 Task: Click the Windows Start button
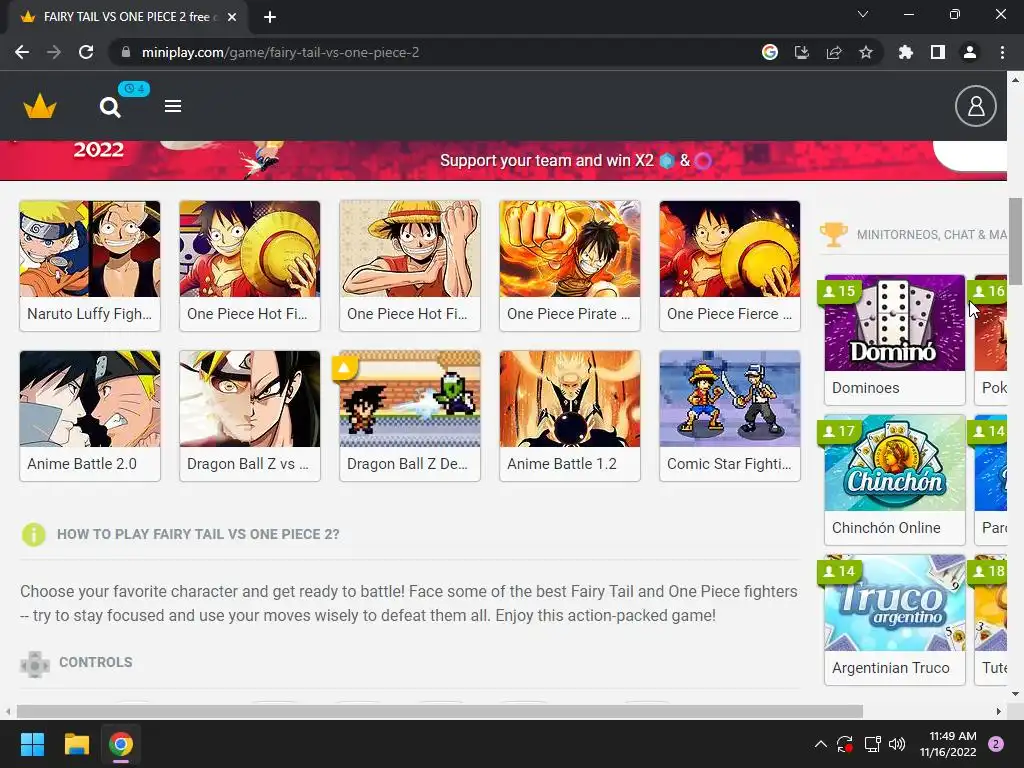[32, 744]
